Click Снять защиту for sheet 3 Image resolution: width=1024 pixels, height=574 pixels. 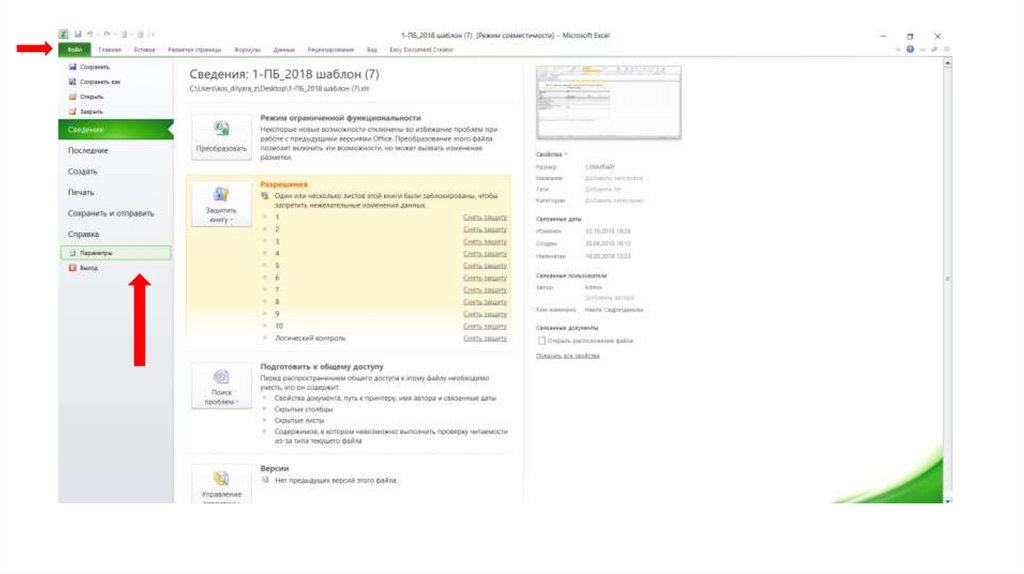[485, 242]
